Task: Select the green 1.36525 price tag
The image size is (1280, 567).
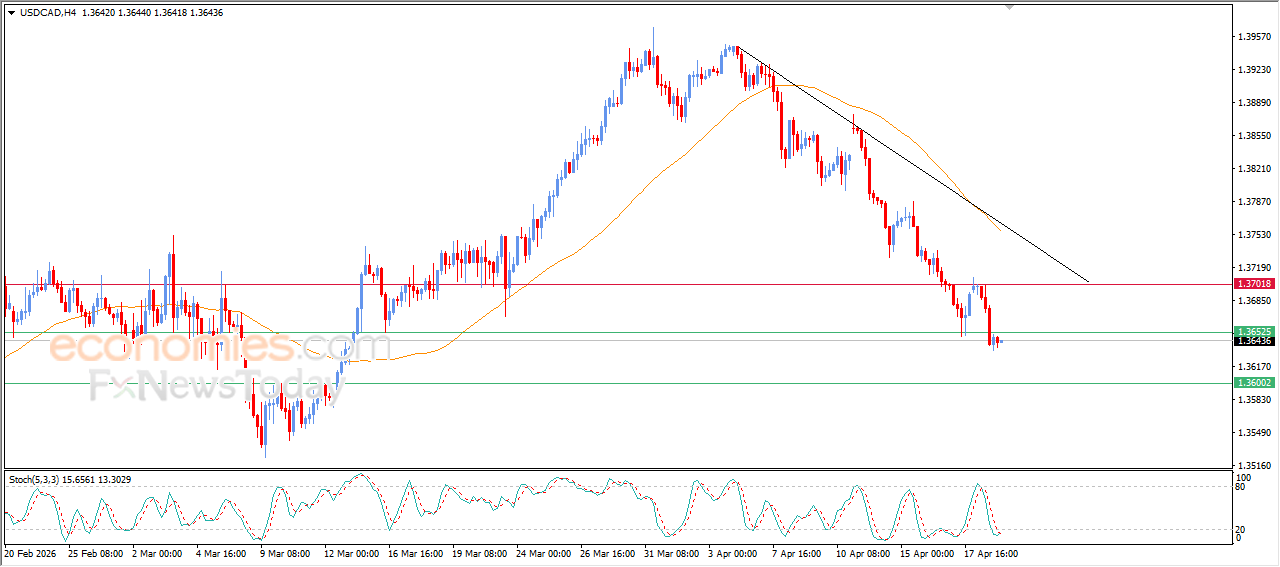Action: point(1253,331)
